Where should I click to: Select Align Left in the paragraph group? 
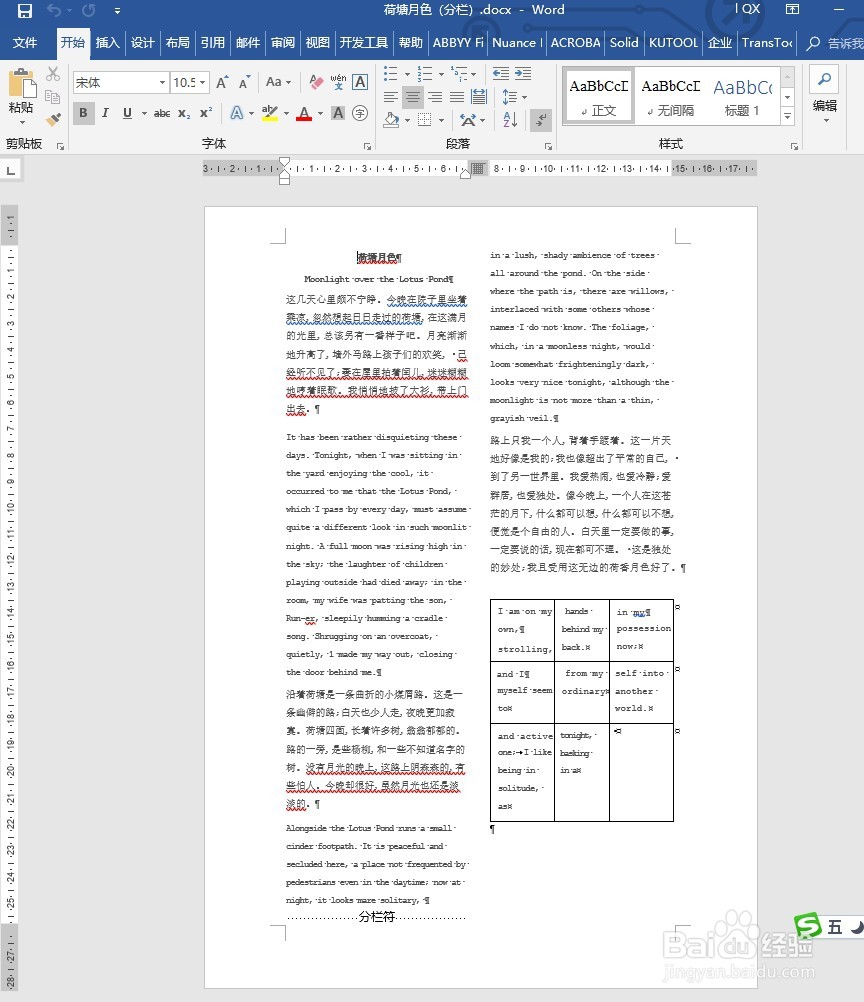point(390,97)
